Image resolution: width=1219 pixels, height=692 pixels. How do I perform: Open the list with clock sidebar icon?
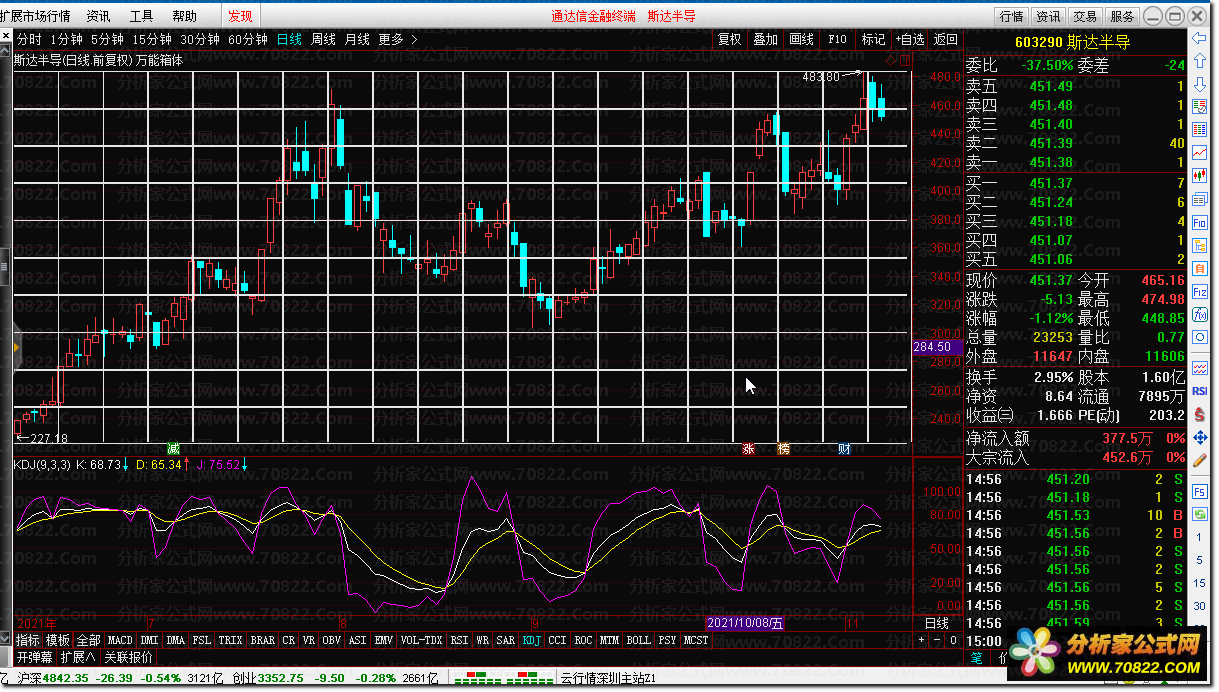[x=1199, y=106]
